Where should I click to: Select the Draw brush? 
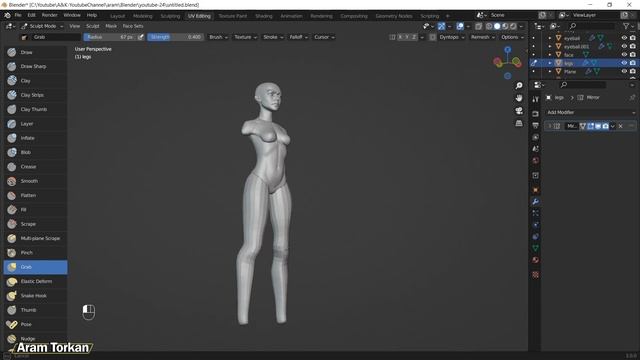pyautogui.click(x=35, y=52)
